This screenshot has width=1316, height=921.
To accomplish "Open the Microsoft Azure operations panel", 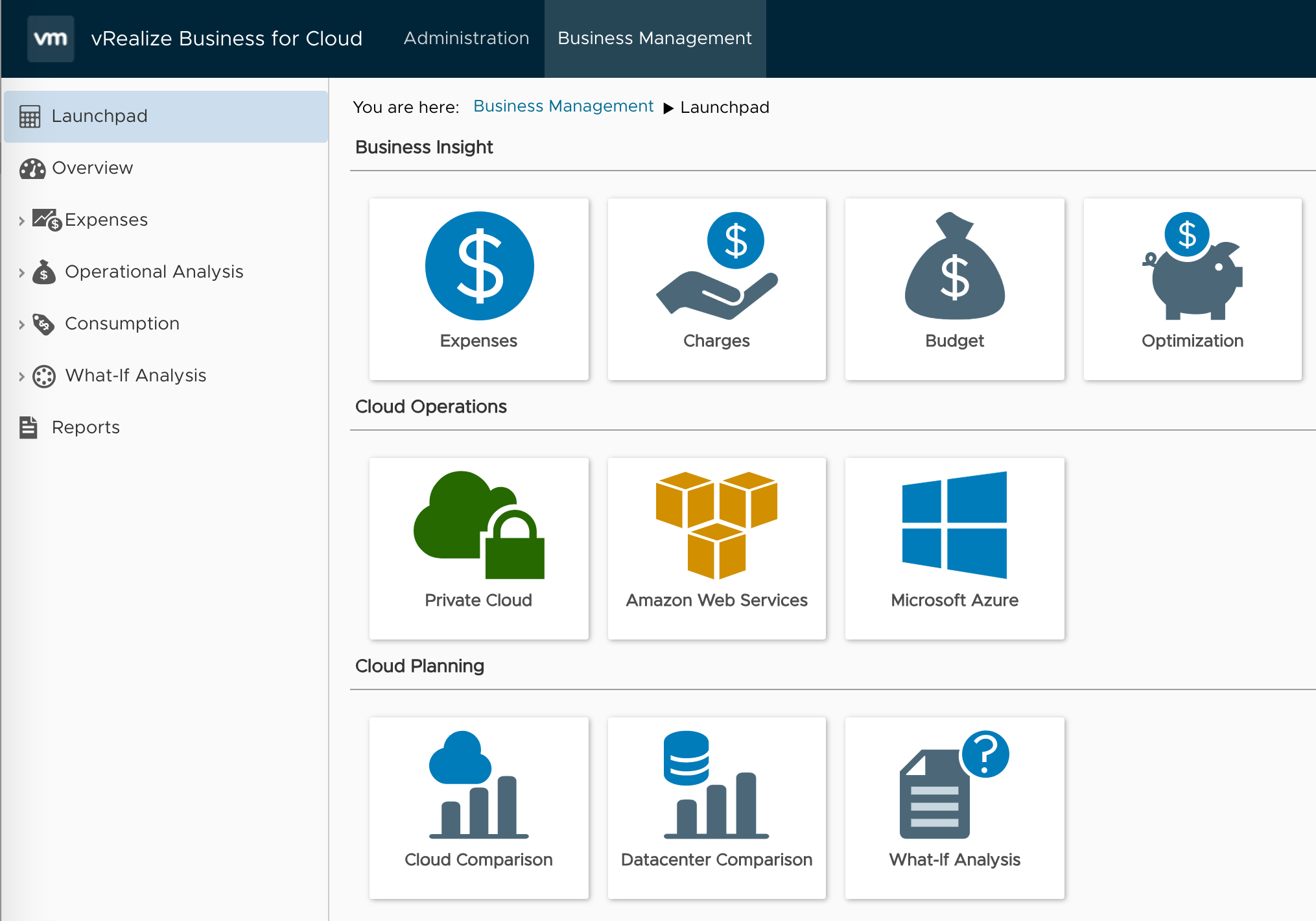I will click(x=954, y=546).
